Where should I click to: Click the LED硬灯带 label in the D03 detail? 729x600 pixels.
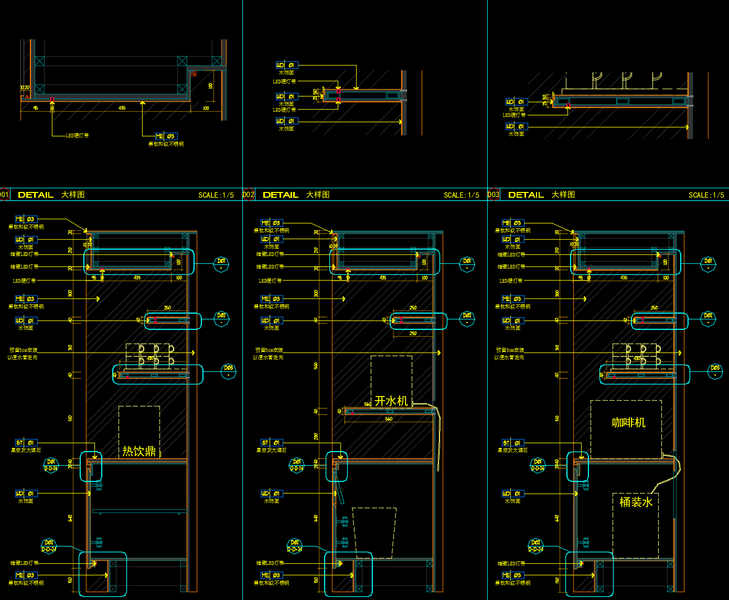pos(514,115)
